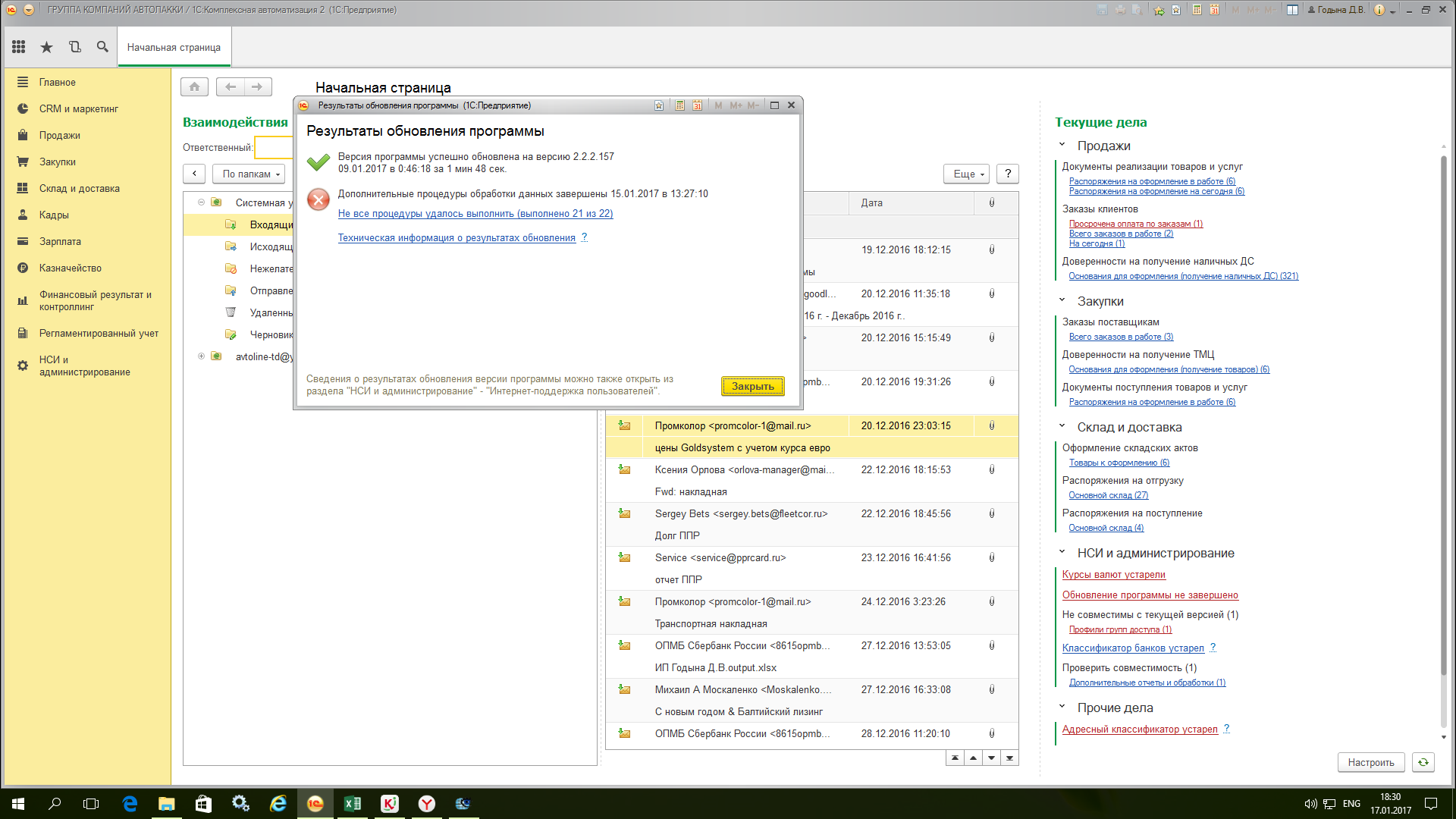Collapse the Системная tree node
Viewport: 1456px width, 819px height.
pyautogui.click(x=201, y=202)
